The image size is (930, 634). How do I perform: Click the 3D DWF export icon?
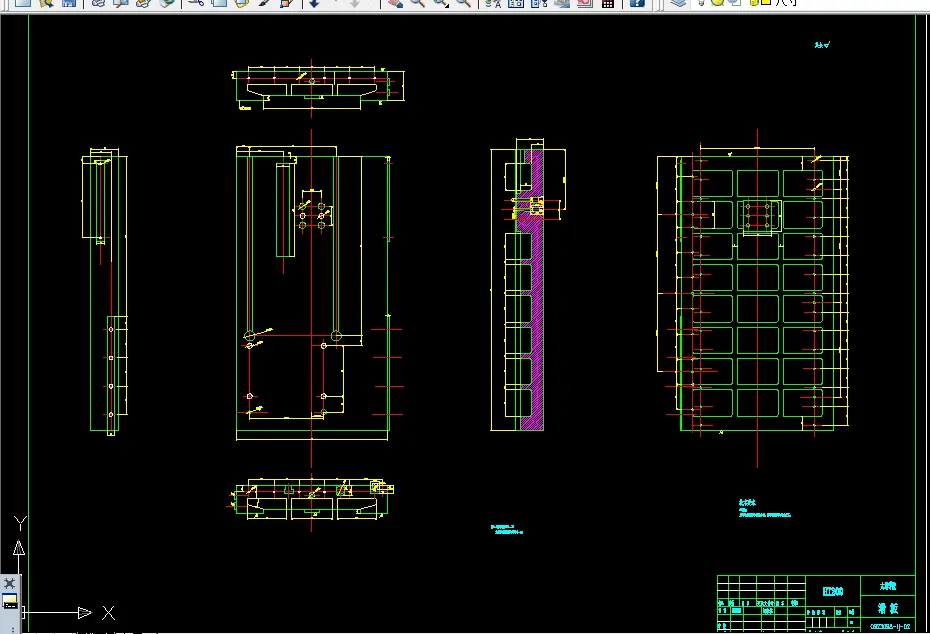coord(167,2)
